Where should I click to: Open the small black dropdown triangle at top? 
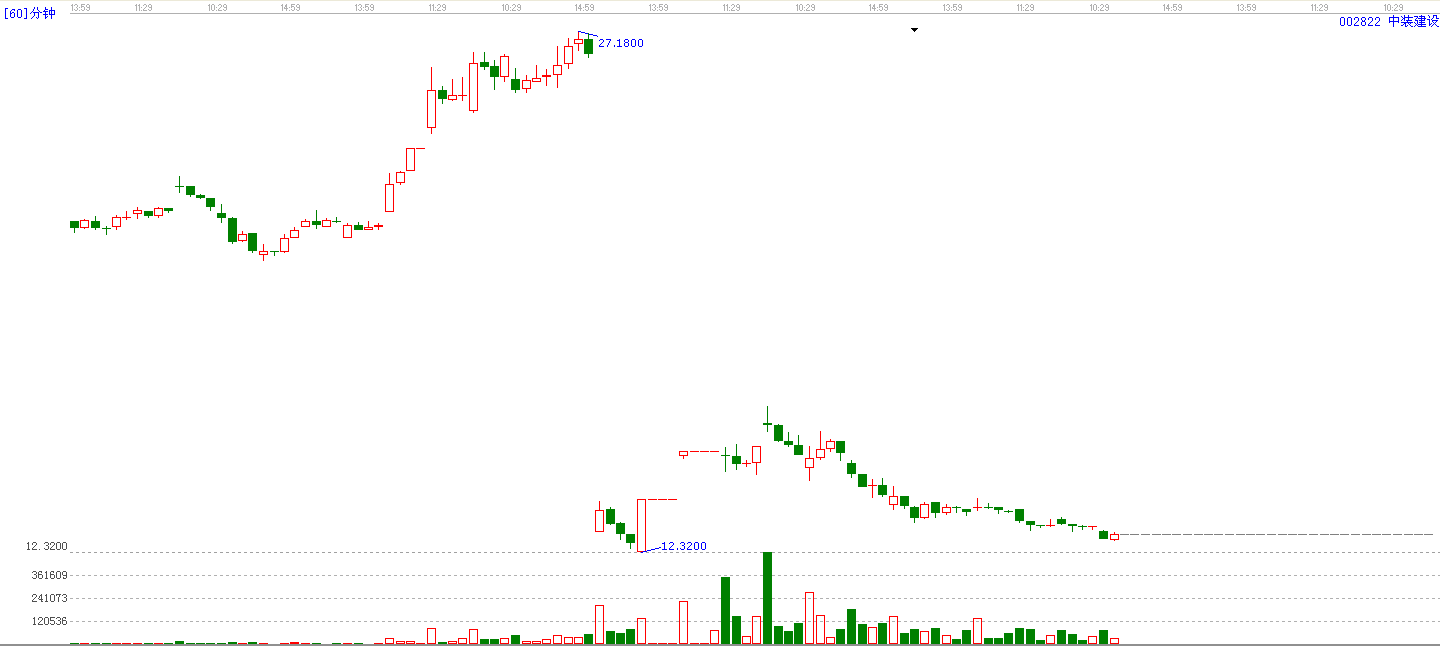[x=914, y=30]
